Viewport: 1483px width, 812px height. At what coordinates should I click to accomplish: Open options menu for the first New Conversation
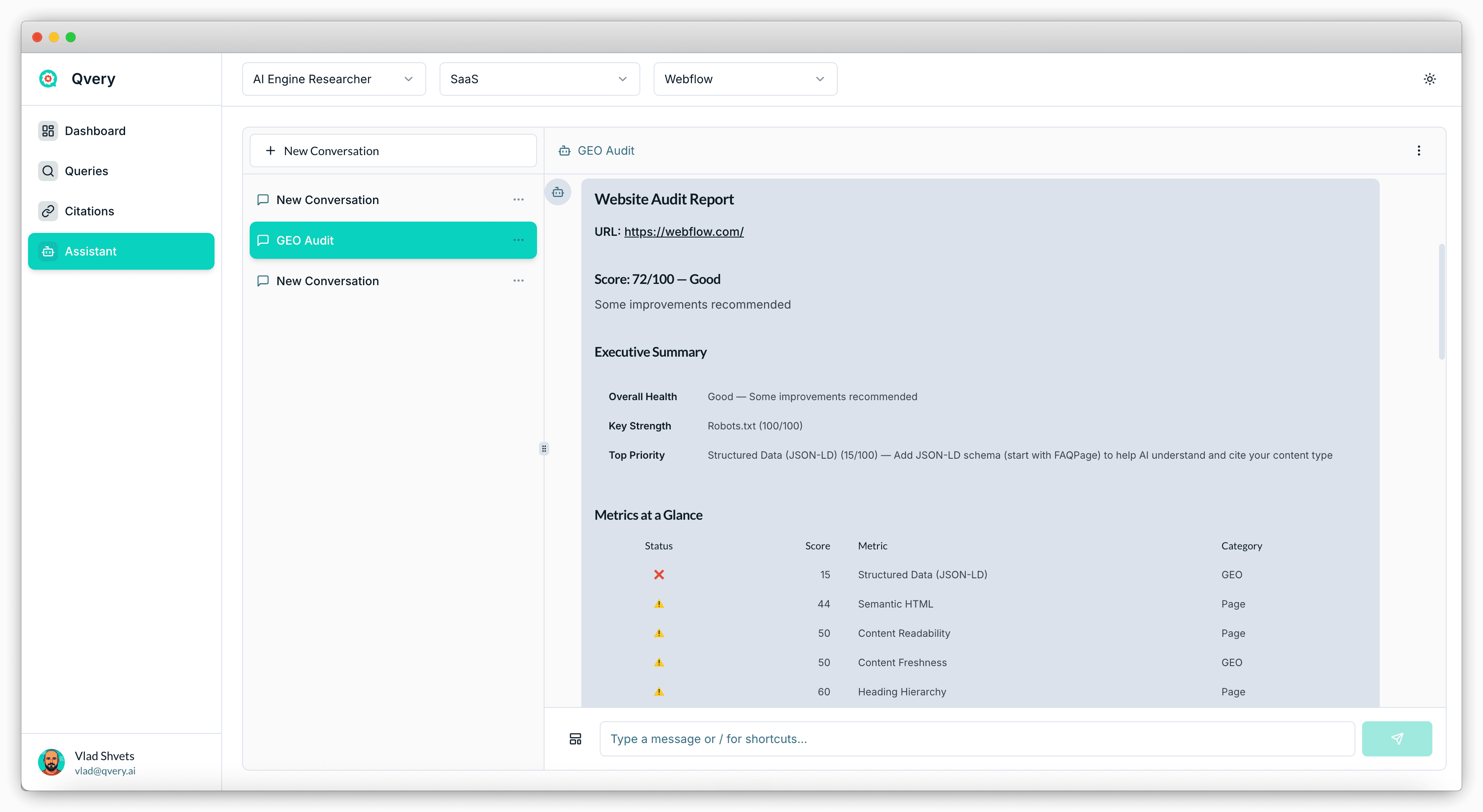point(518,200)
